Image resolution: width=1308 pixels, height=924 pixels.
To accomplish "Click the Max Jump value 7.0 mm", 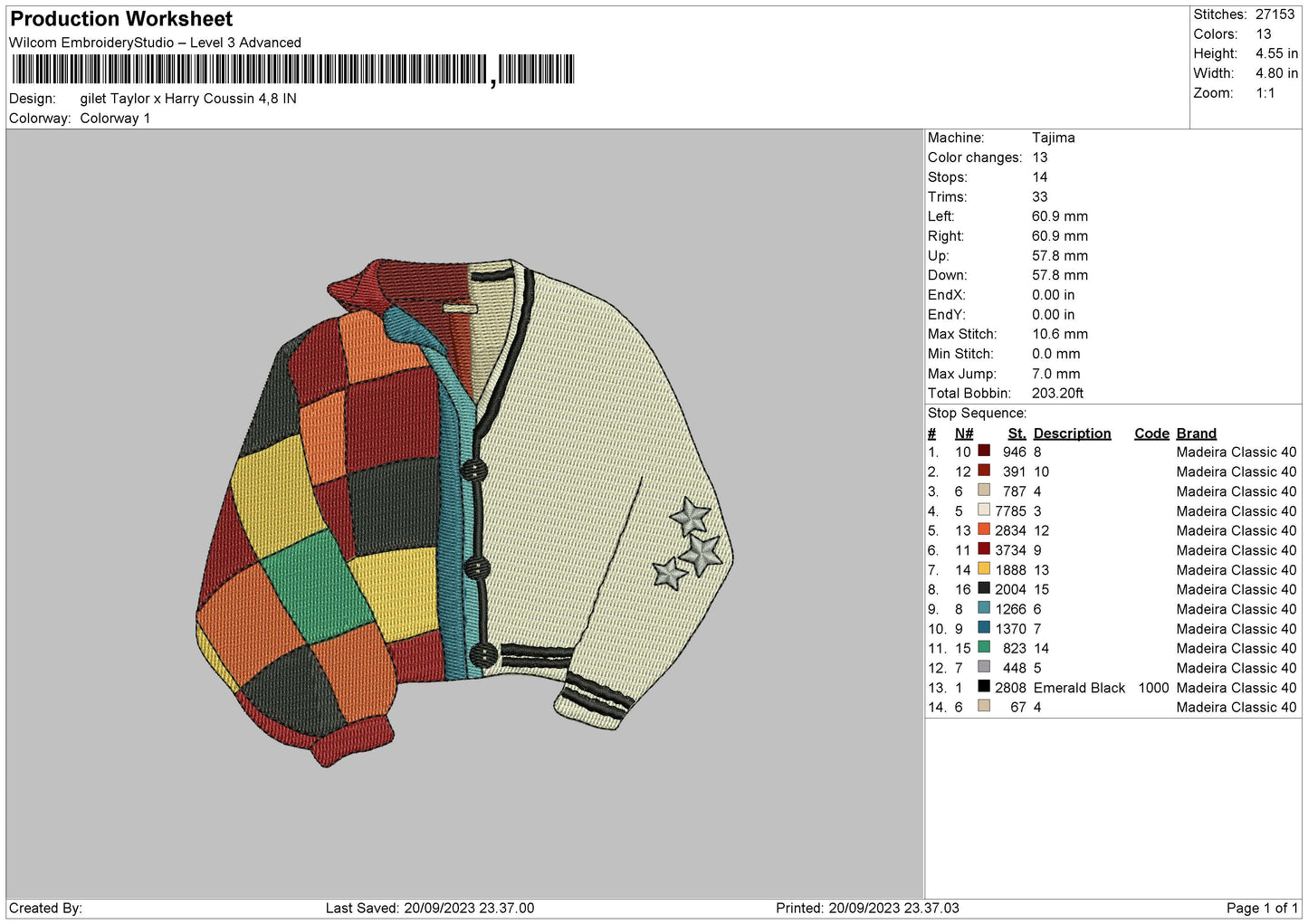I will (1056, 374).
